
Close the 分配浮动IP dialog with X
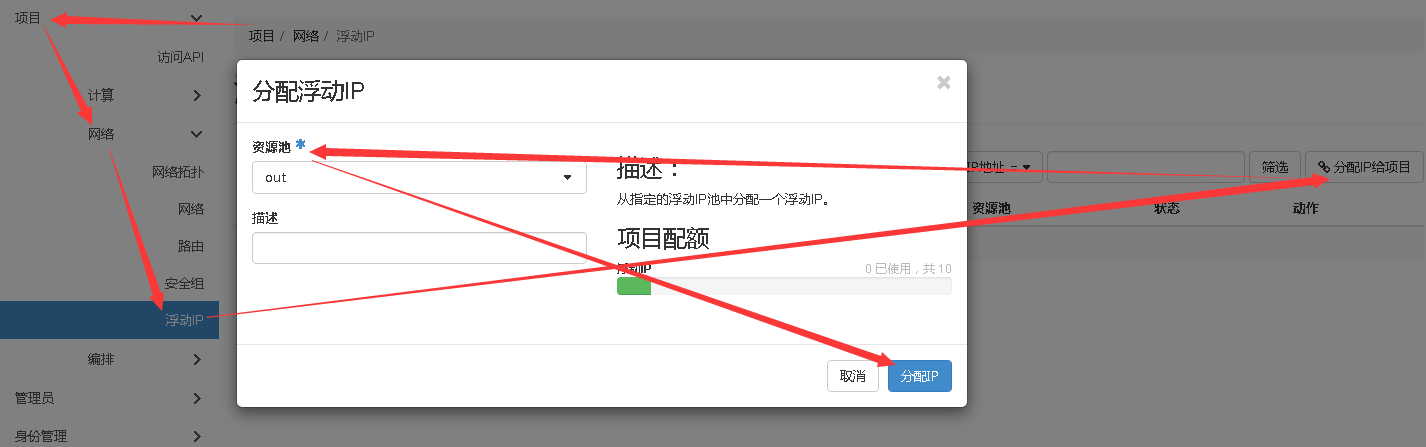click(943, 83)
